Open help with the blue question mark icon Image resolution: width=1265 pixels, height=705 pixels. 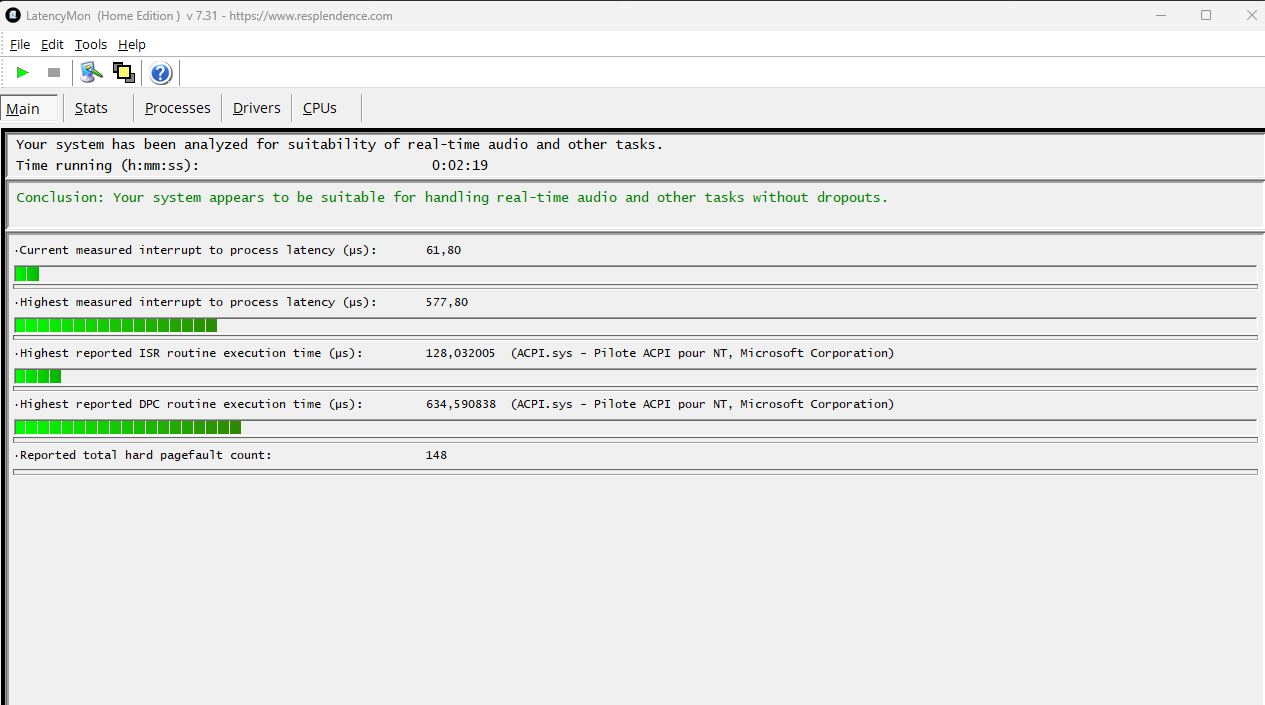pos(161,73)
